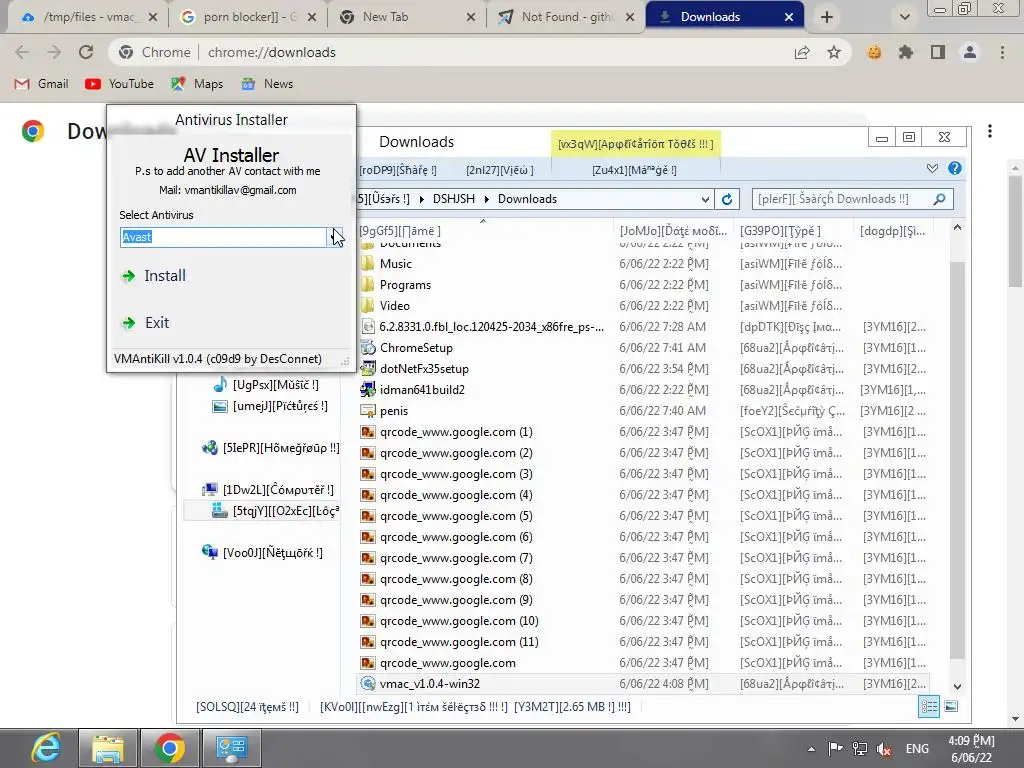The width and height of the screenshot is (1024, 768).
Task: Open the Chrome extensions puzzle icon
Action: click(x=906, y=52)
